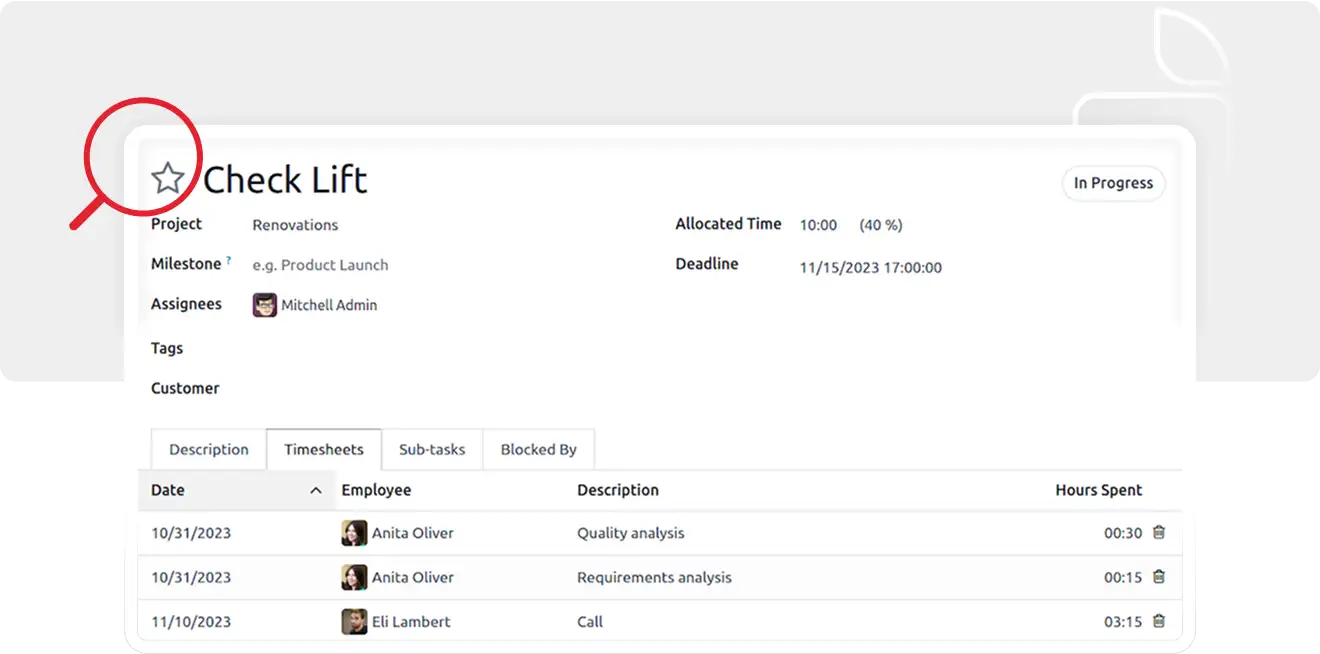
Task: Open the Sub-tasks tab
Action: point(432,449)
